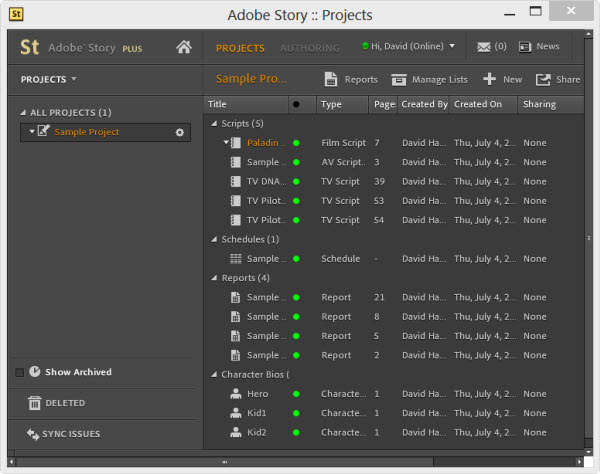
Task: Click the Page column header
Action: [x=383, y=104]
